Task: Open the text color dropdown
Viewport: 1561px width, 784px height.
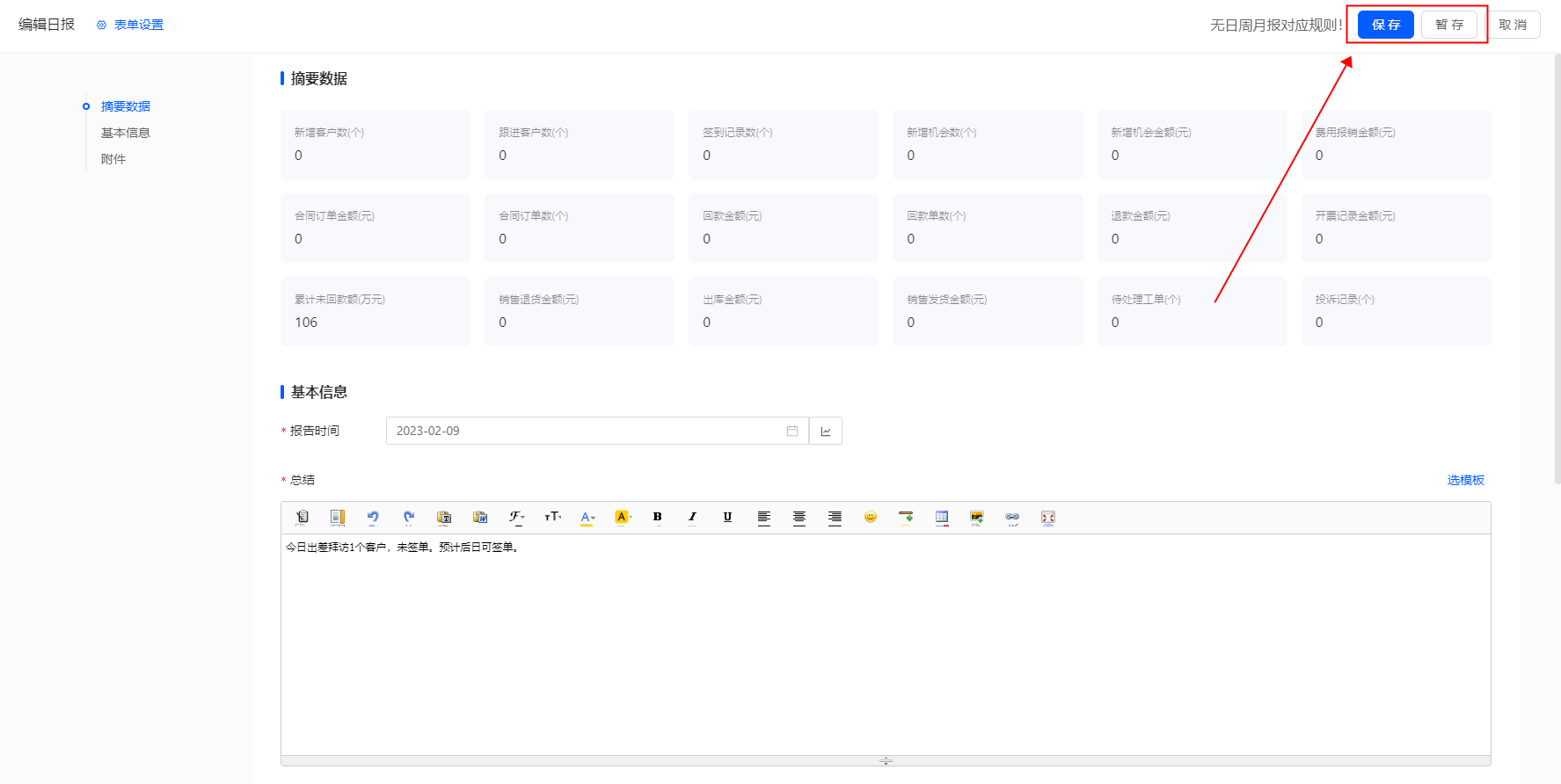Action: pos(587,518)
